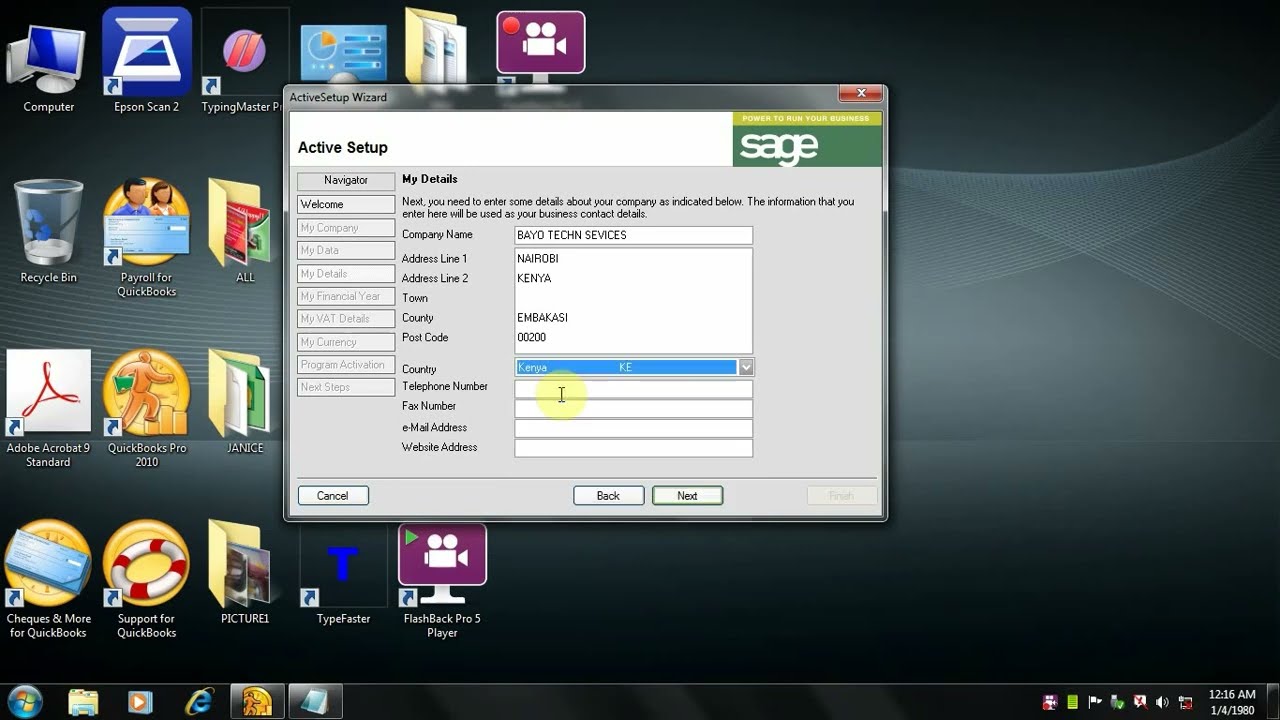Click Post Code field showing 00200
The image size is (1280, 720).
pos(633,337)
